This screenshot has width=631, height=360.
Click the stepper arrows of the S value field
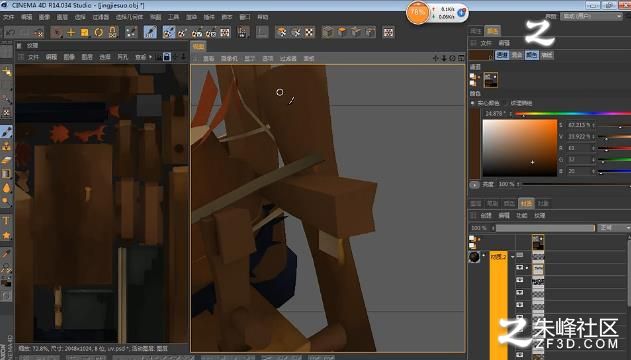click(x=594, y=125)
